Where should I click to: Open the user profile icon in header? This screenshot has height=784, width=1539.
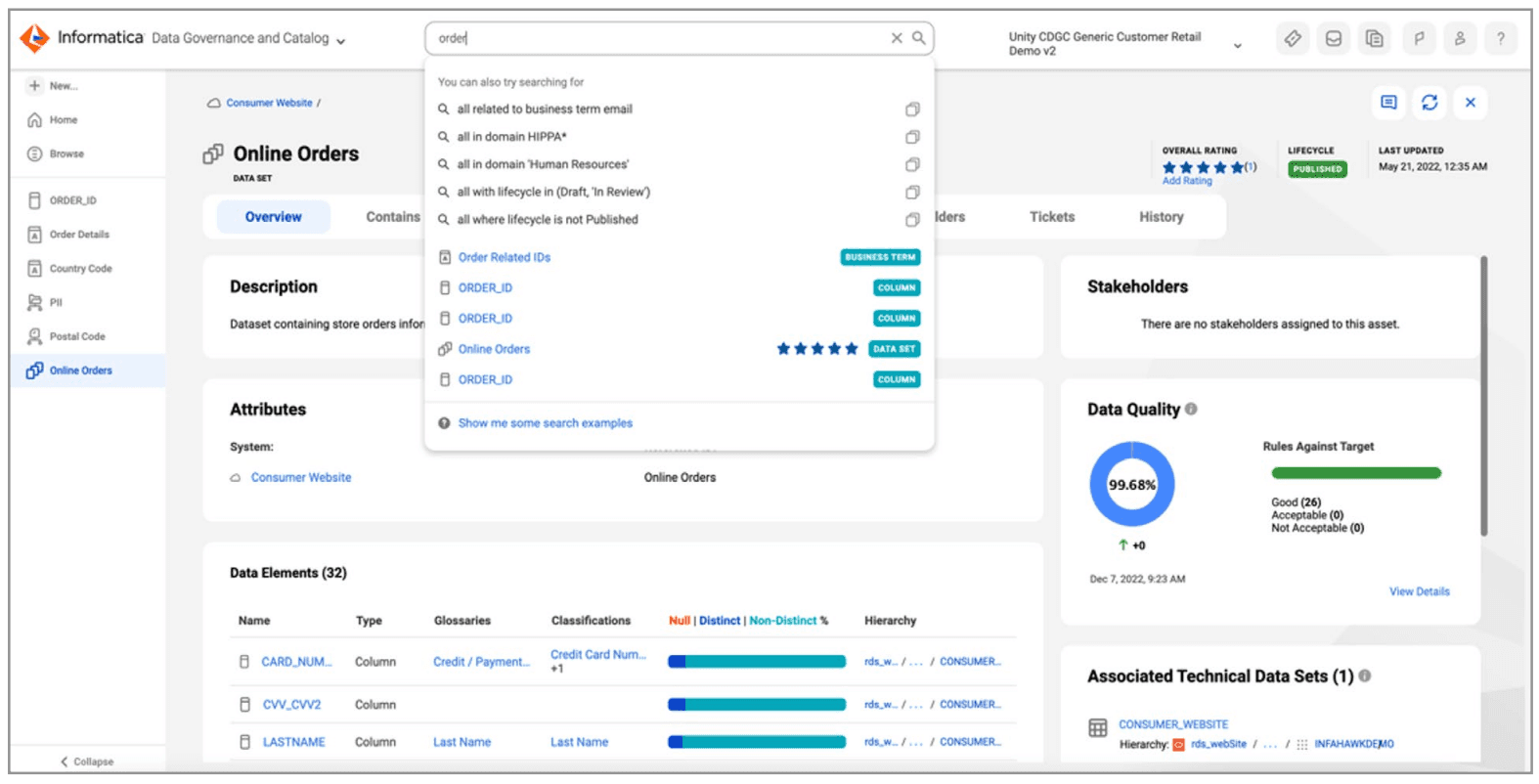pyautogui.click(x=1460, y=39)
